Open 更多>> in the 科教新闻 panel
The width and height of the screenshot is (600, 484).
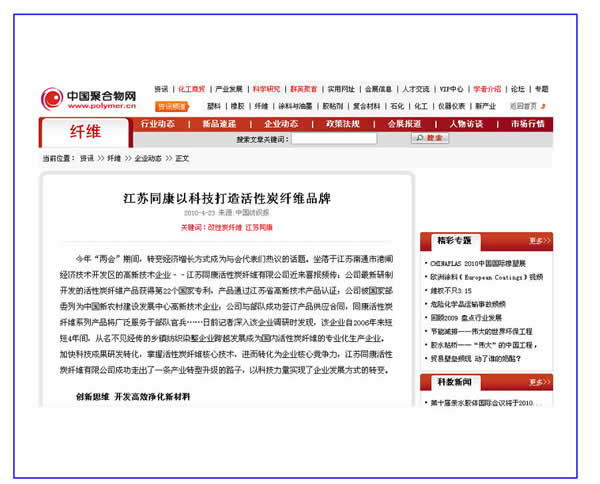coord(539,382)
